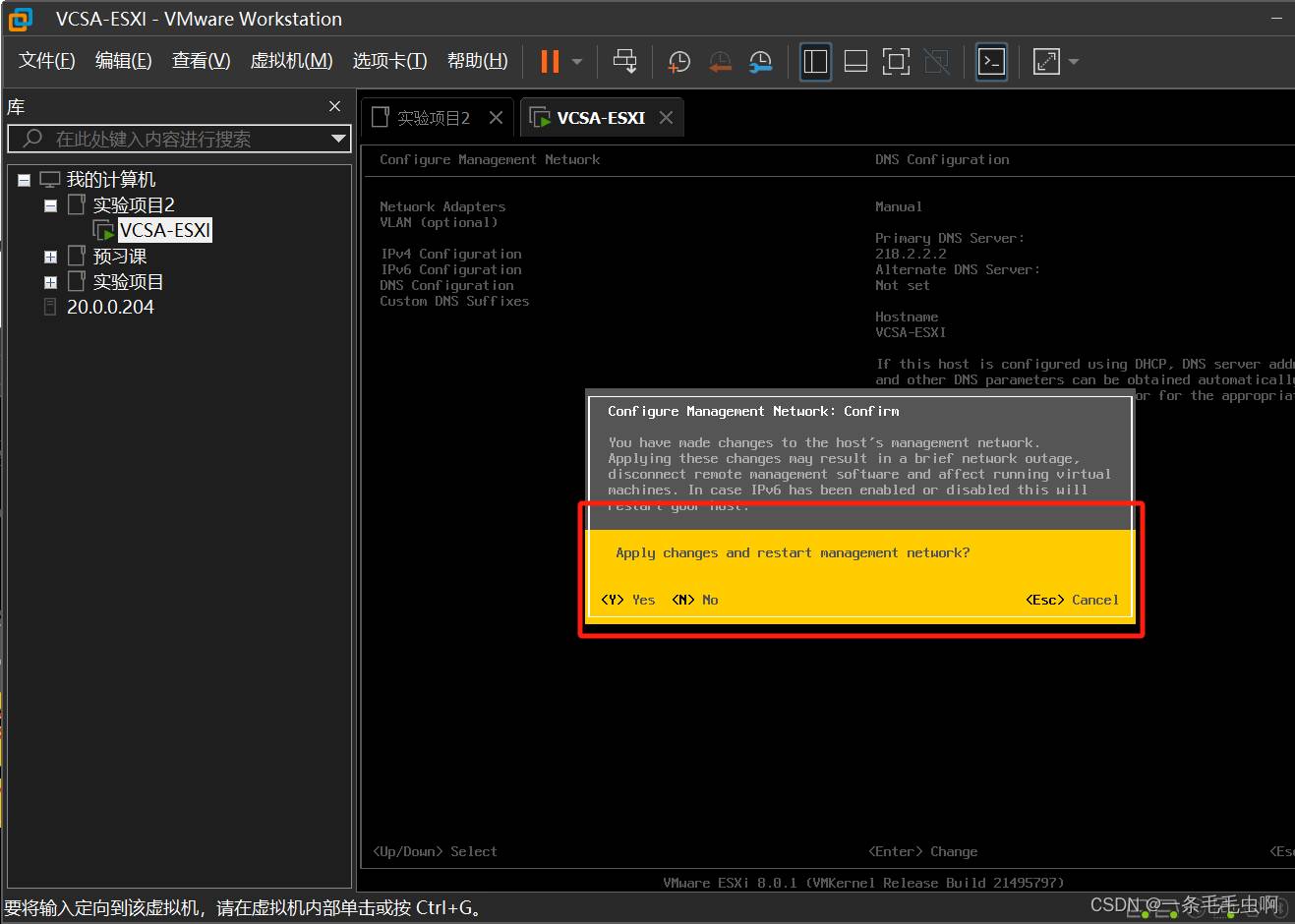Open dropdown arrow beside pause button
The height and width of the screenshot is (924, 1295).
(577, 62)
